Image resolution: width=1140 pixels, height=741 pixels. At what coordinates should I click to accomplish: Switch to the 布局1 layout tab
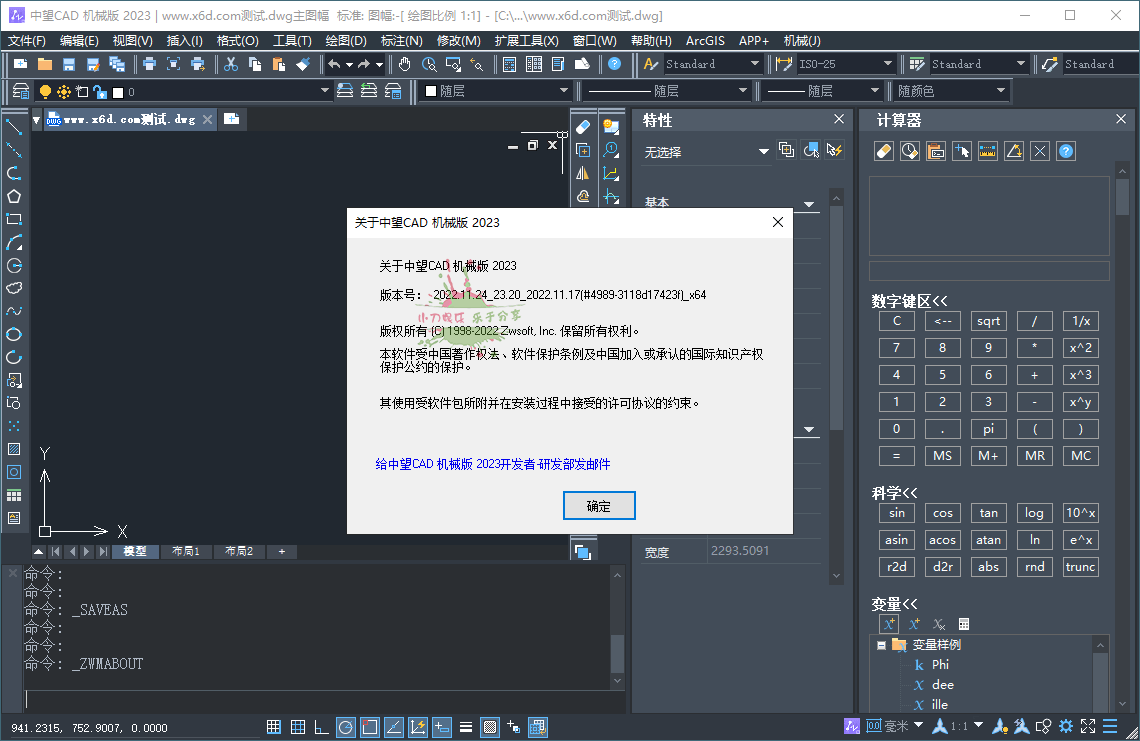tap(186, 551)
